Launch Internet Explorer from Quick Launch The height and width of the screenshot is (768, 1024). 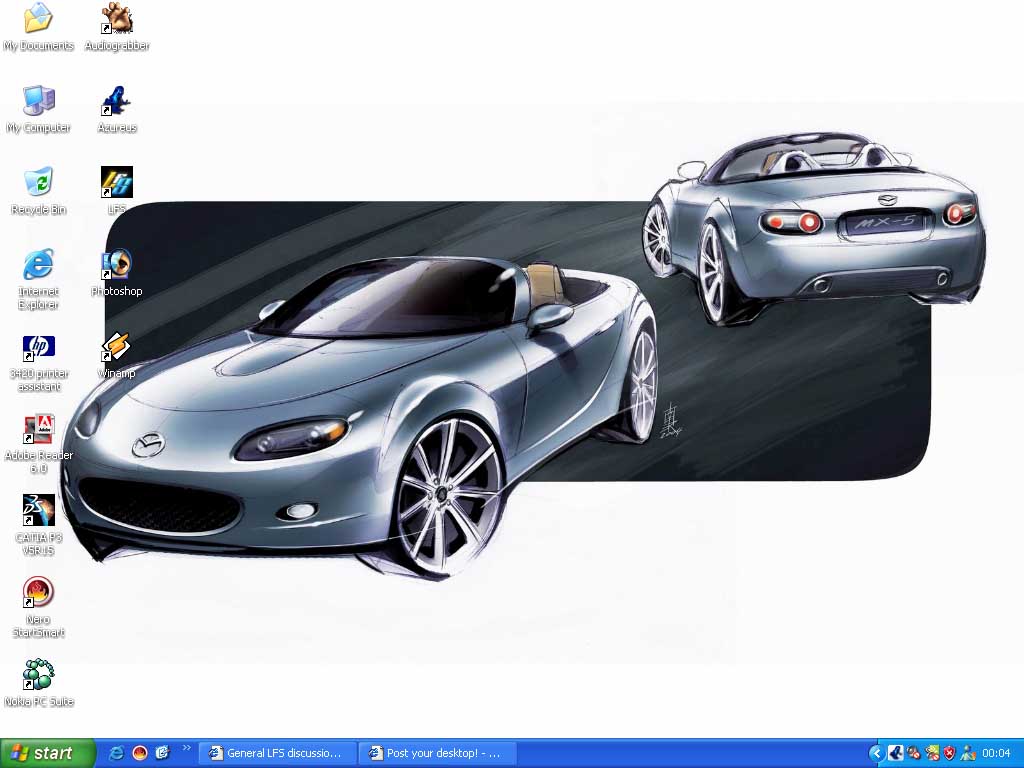(x=117, y=753)
